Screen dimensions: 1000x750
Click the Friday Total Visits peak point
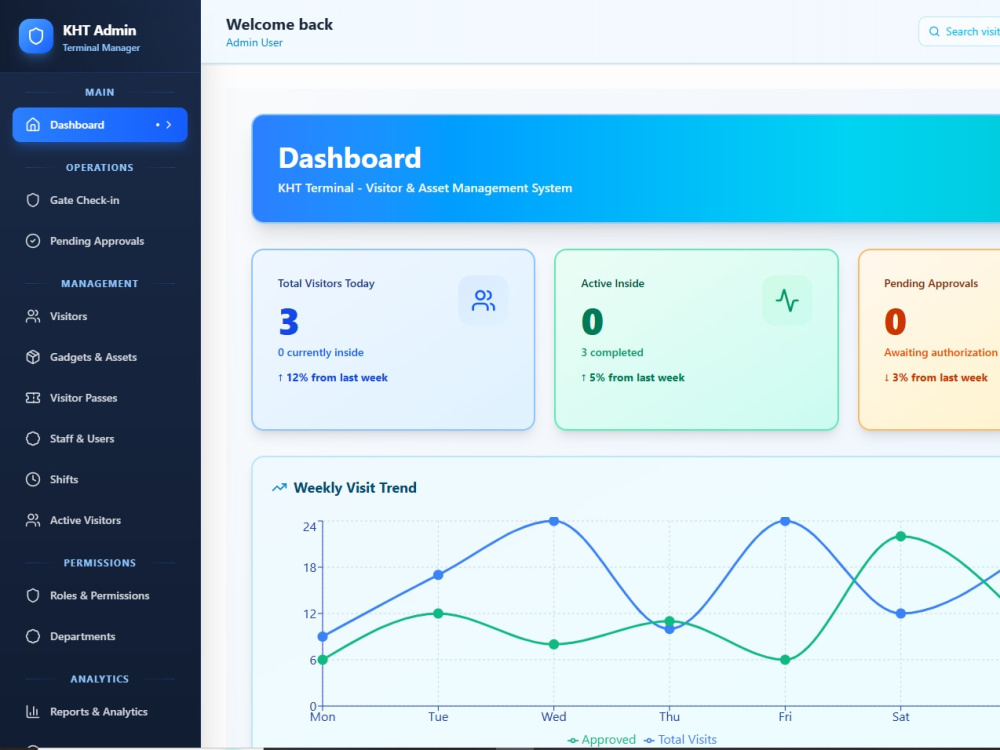pos(785,521)
